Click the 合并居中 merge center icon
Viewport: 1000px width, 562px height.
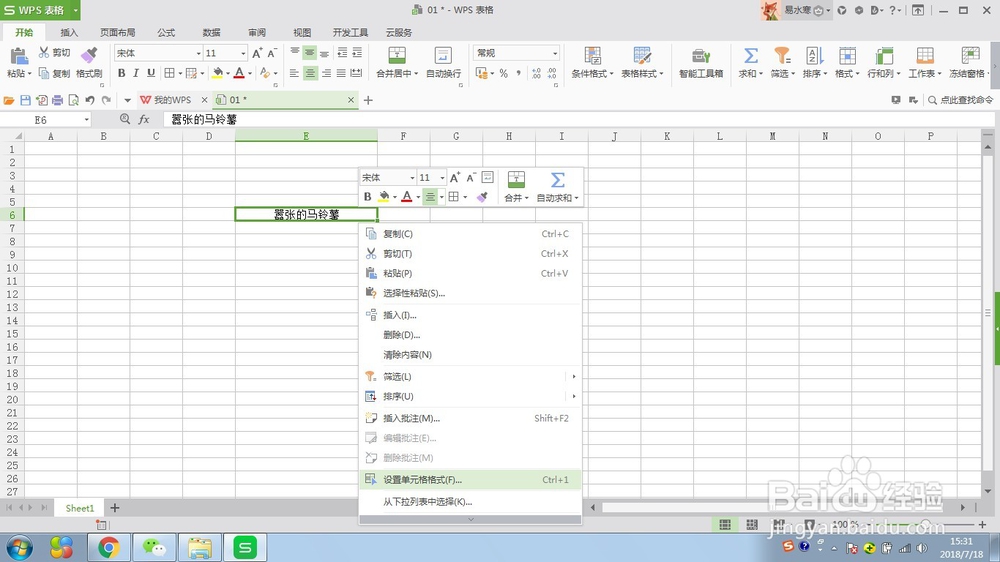[x=397, y=55]
